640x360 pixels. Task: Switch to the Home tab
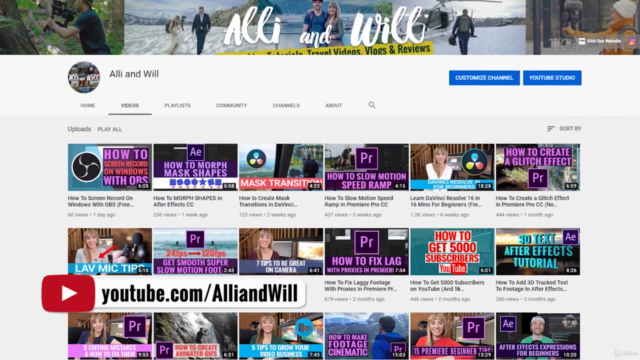[88, 105]
